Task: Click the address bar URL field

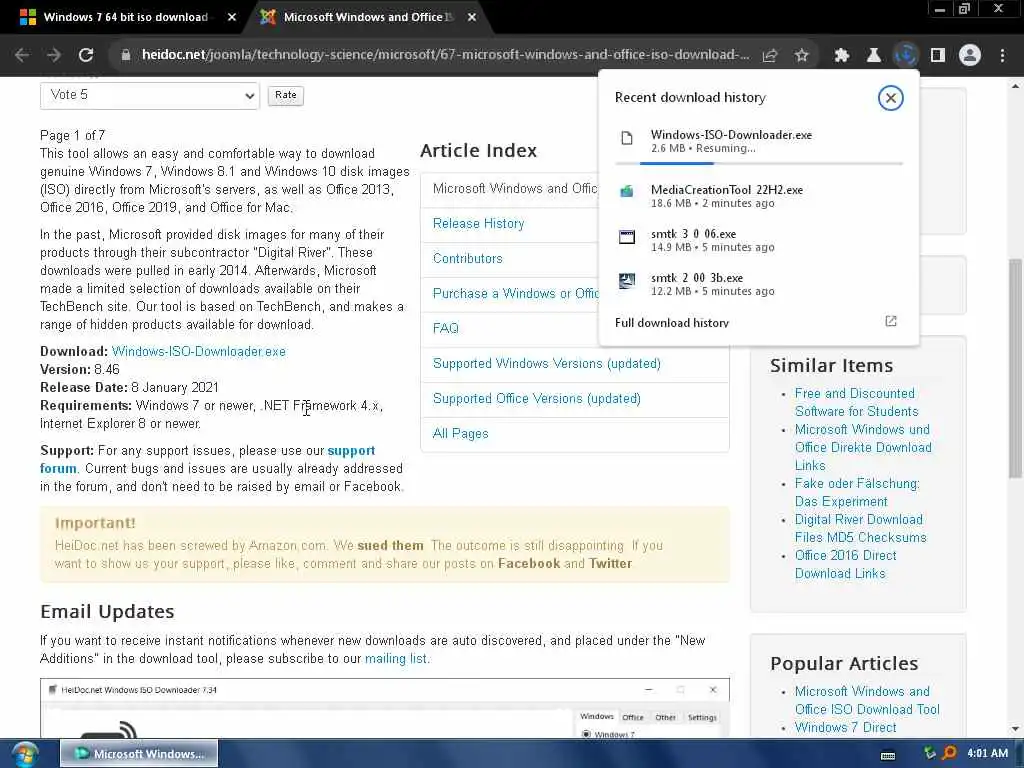Action: click(x=445, y=55)
